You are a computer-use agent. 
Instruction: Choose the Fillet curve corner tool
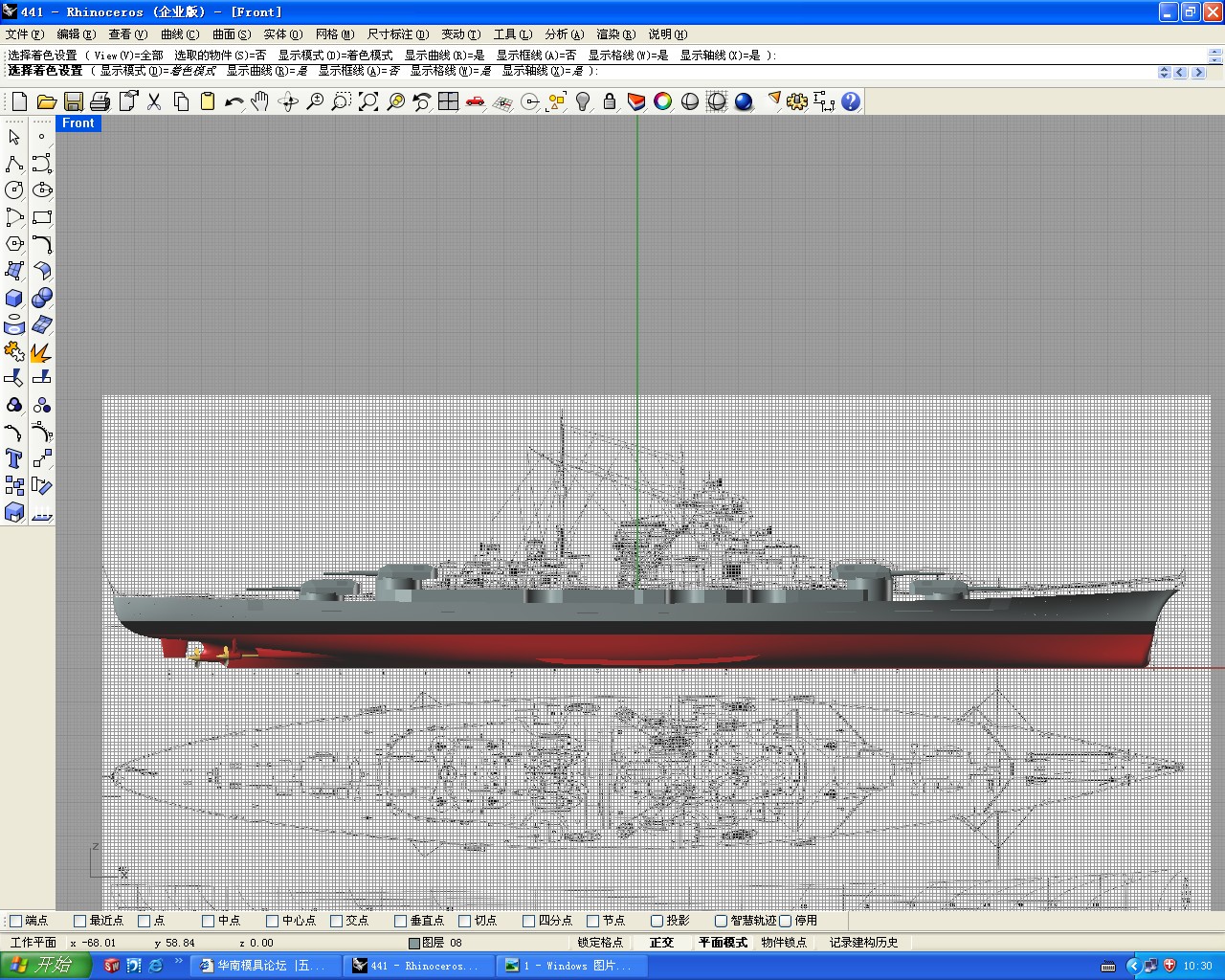(x=42, y=244)
